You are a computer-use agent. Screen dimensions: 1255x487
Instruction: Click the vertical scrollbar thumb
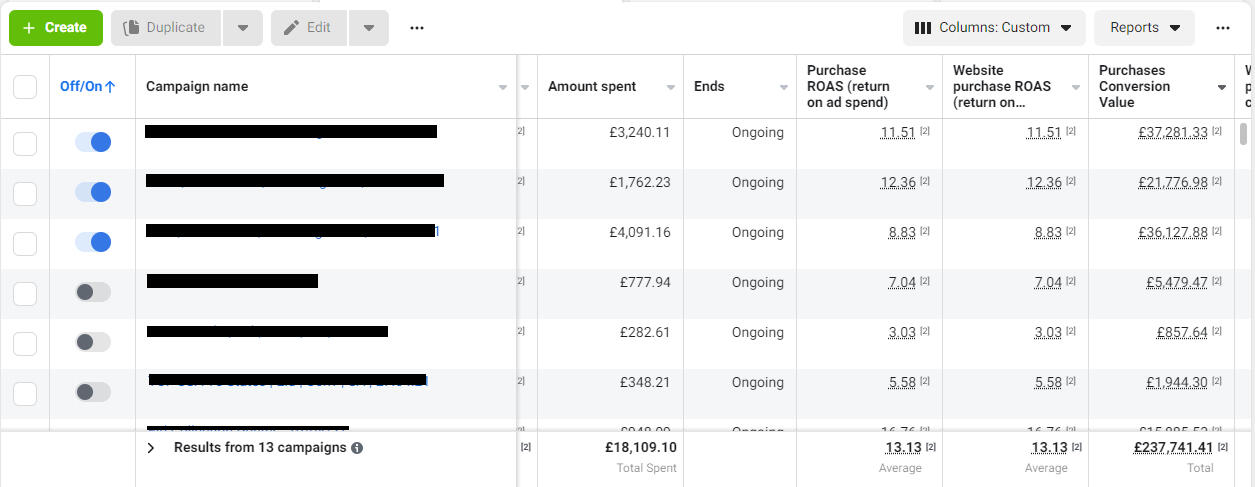point(1244,134)
